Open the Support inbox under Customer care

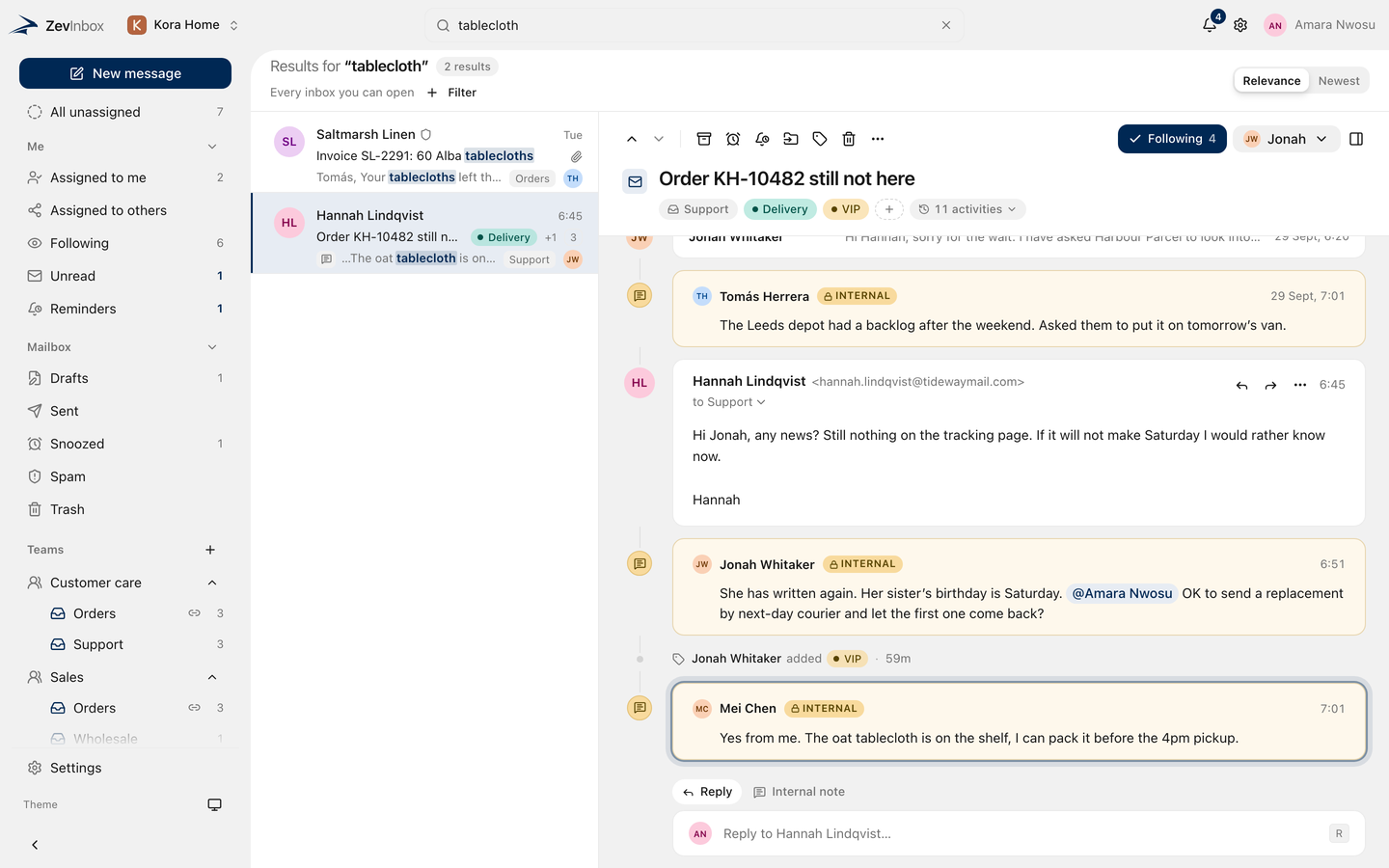point(135,644)
